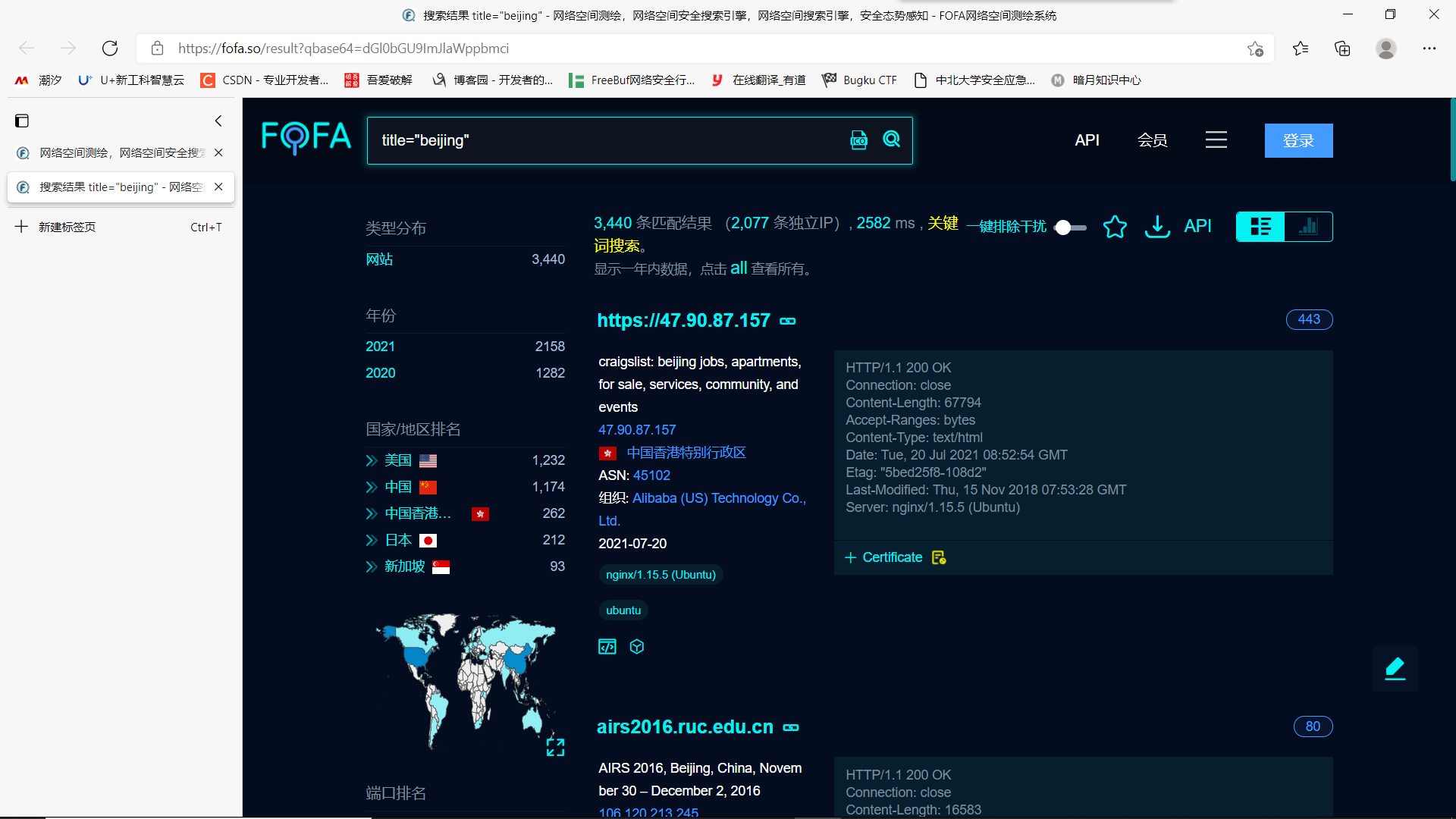Screen dimensions: 1456x819
Task: Click the ubuntu tag
Action: pos(623,610)
